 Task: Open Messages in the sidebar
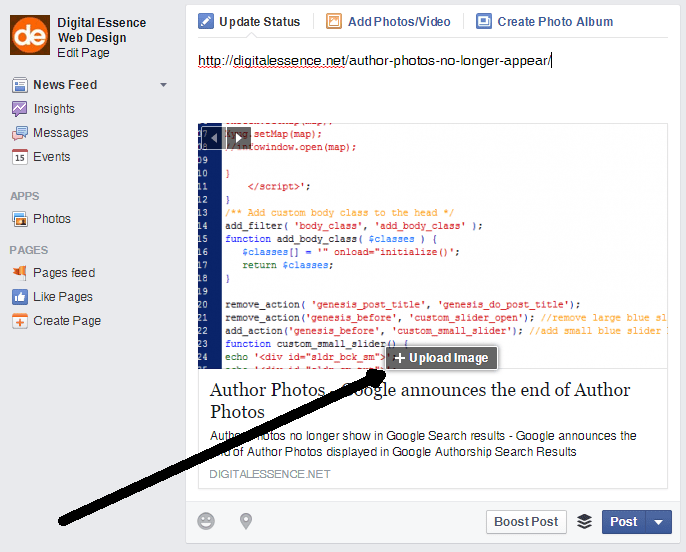click(x=61, y=133)
